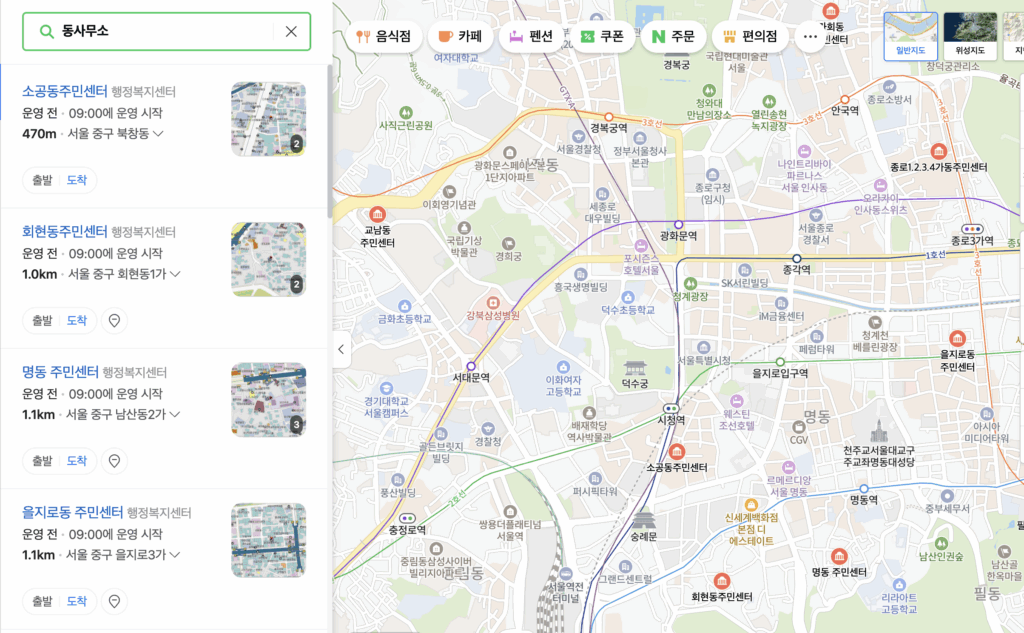This screenshot has height=633, width=1024.
Task: Click location pin icon for 회현동주민센터
Action: click(114, 321)
